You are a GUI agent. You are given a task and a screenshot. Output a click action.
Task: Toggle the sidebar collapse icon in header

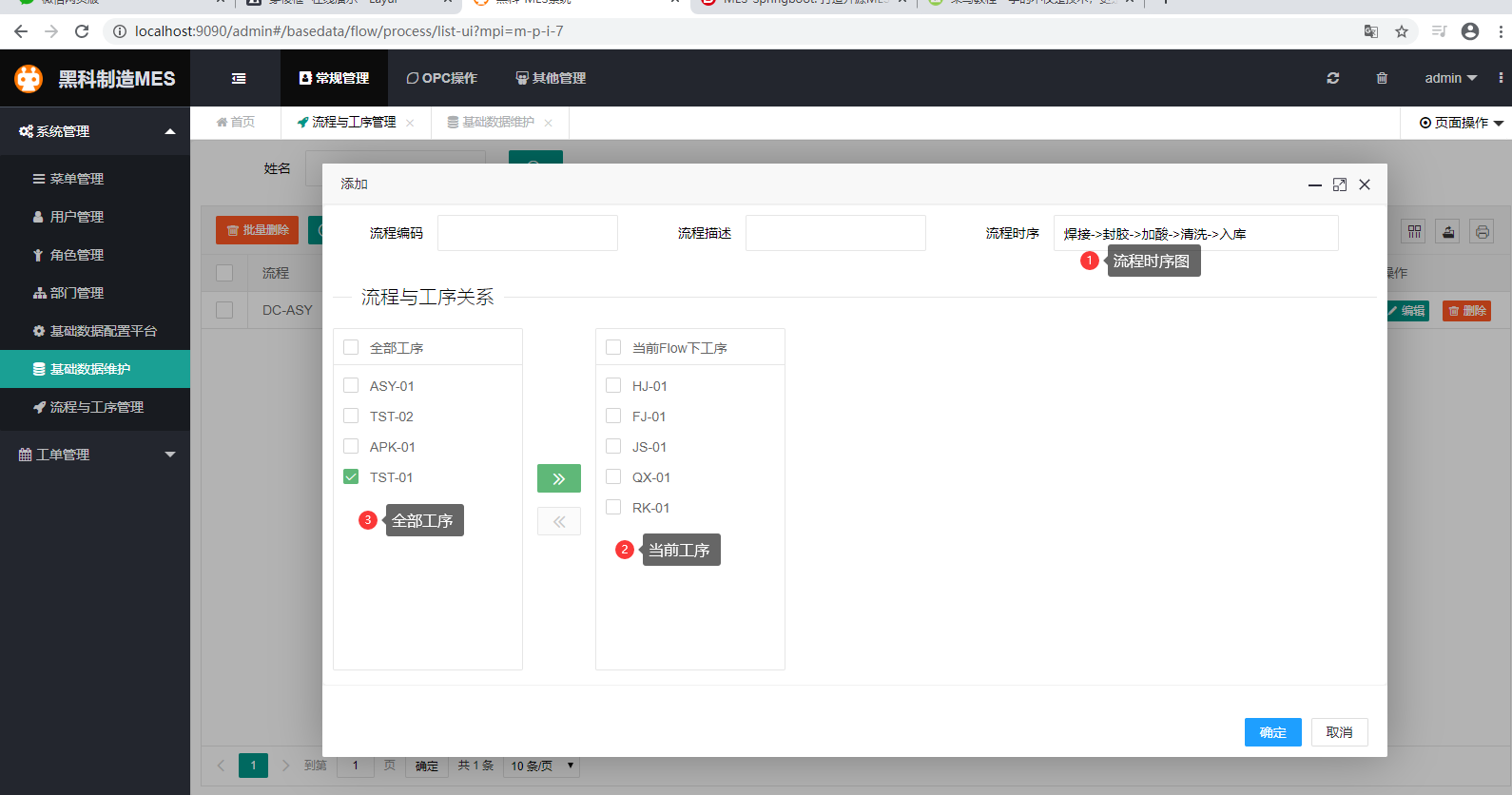(x=239, y=78)
